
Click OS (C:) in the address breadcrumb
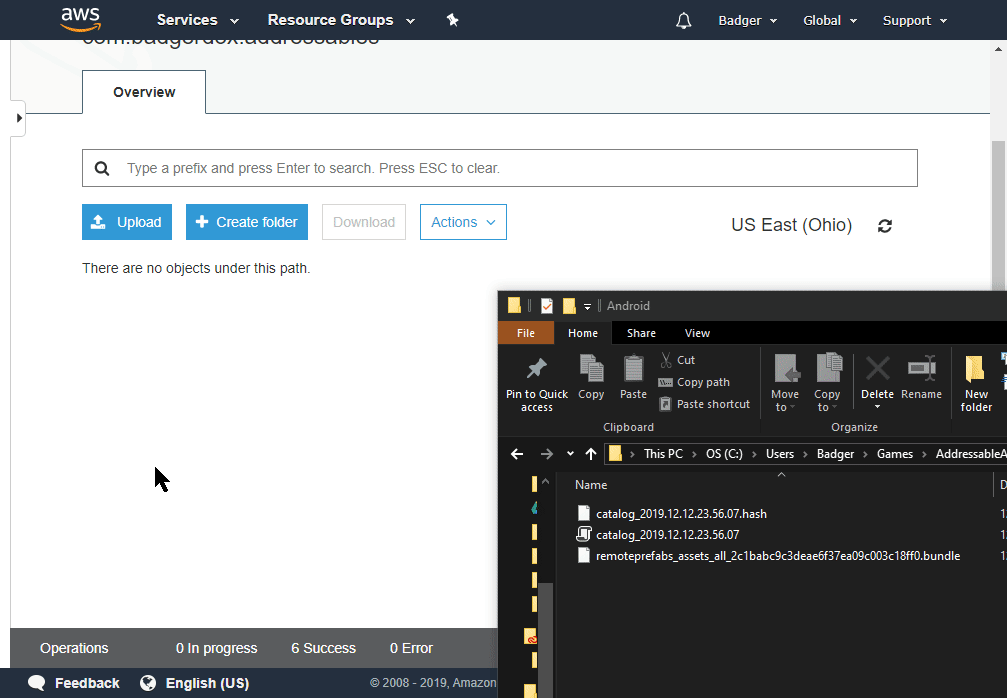(724, 454)
